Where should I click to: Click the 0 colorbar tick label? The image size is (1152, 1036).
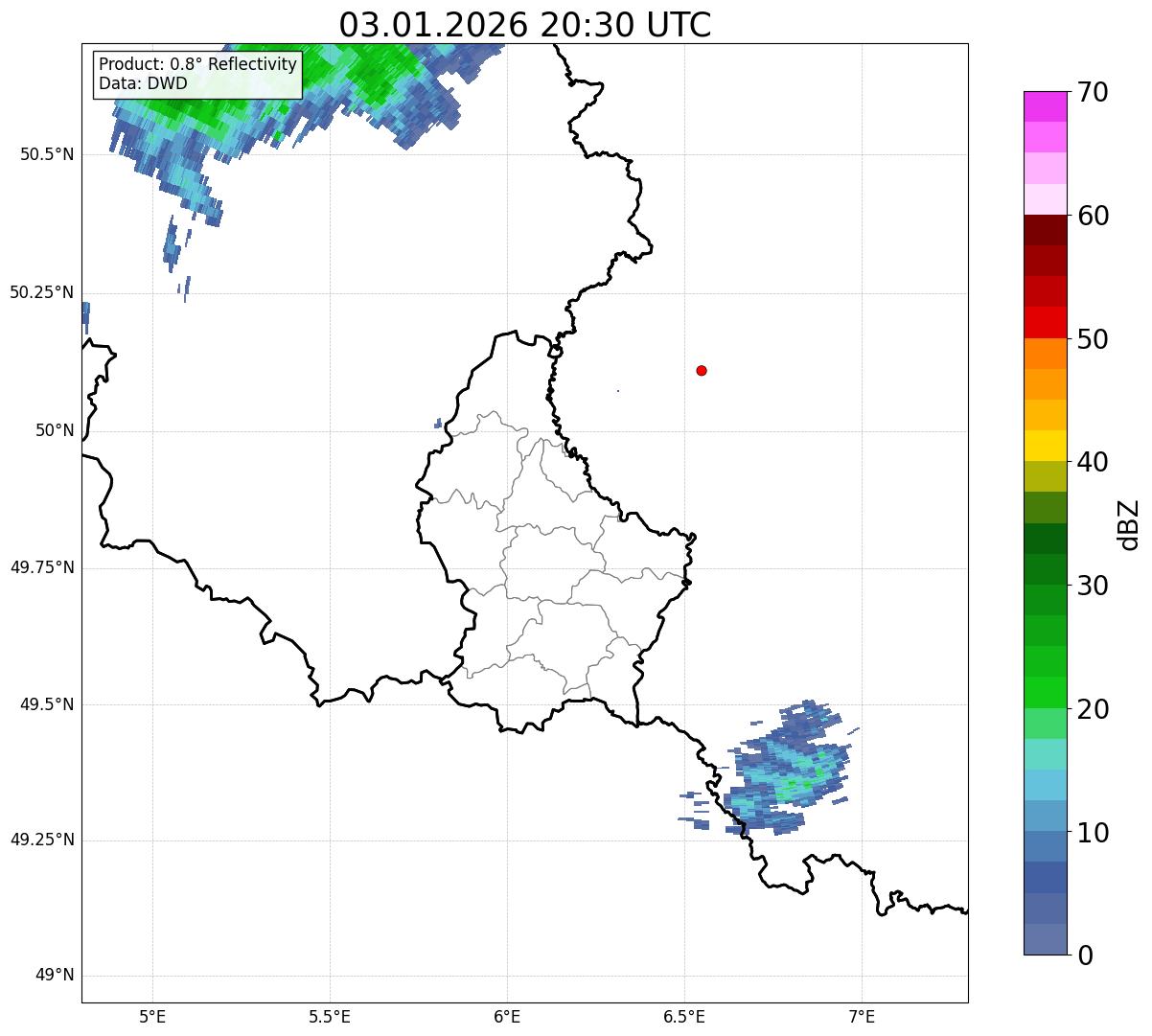click(x=1085, y=955)
